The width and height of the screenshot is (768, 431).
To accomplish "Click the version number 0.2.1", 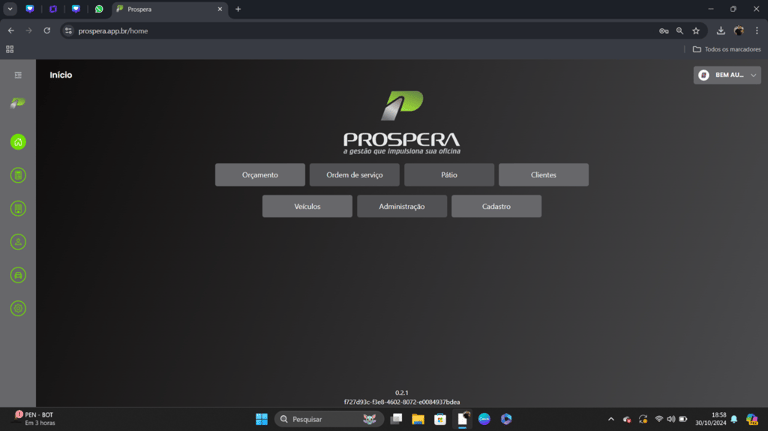I will [x=402, y=393].
